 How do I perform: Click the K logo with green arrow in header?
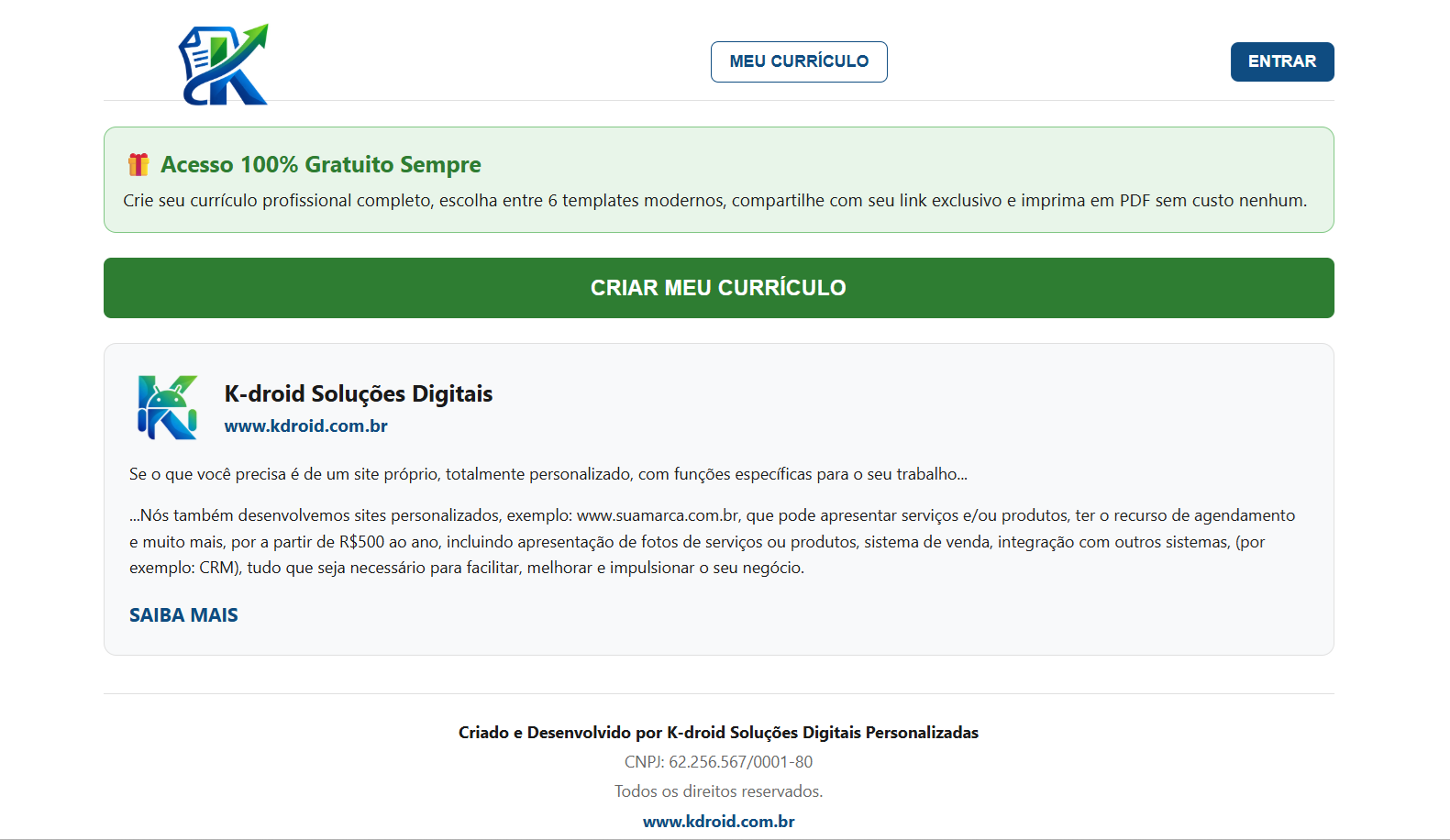223,64
